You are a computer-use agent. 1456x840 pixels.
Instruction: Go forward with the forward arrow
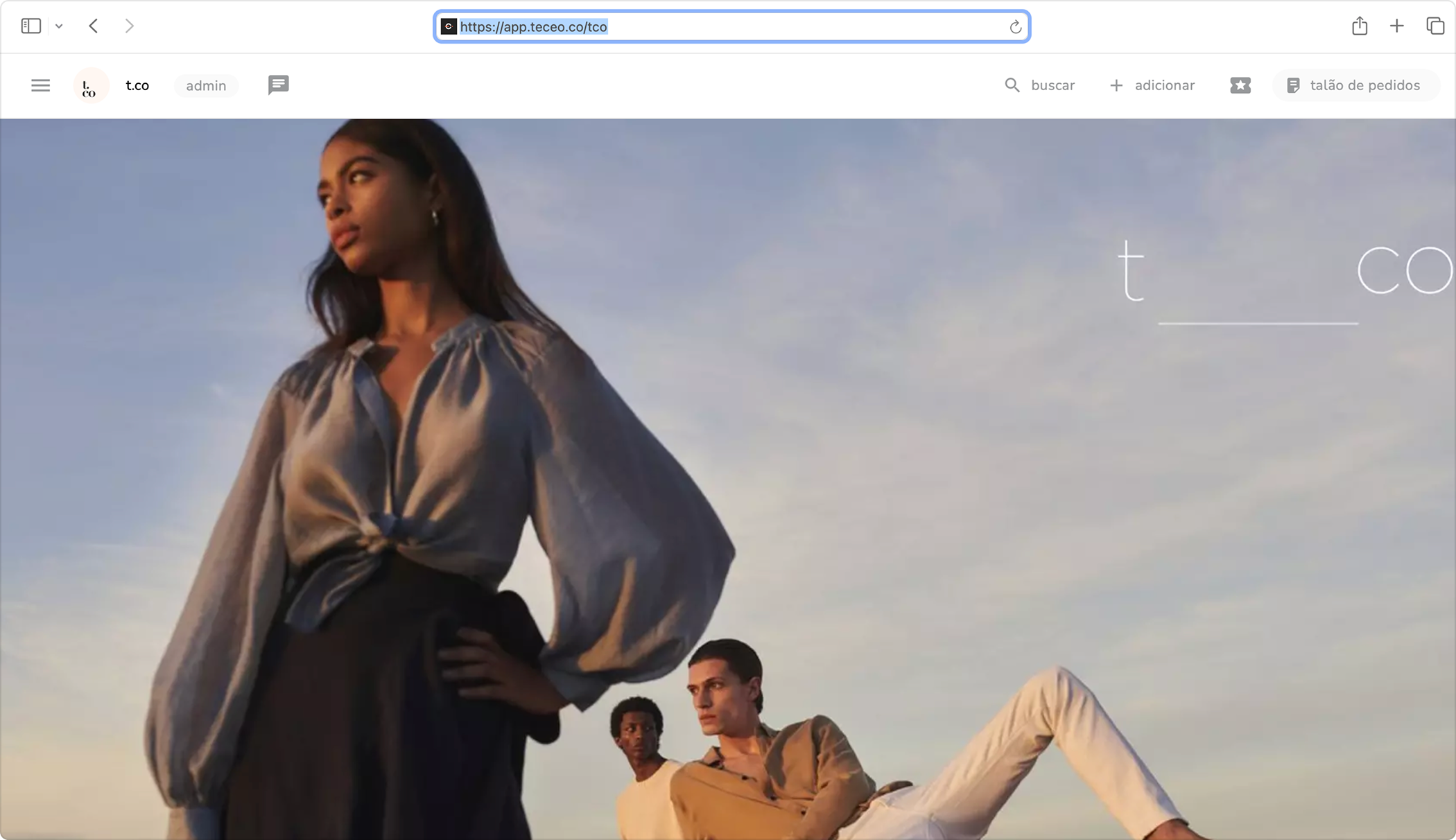pos(129,26)
